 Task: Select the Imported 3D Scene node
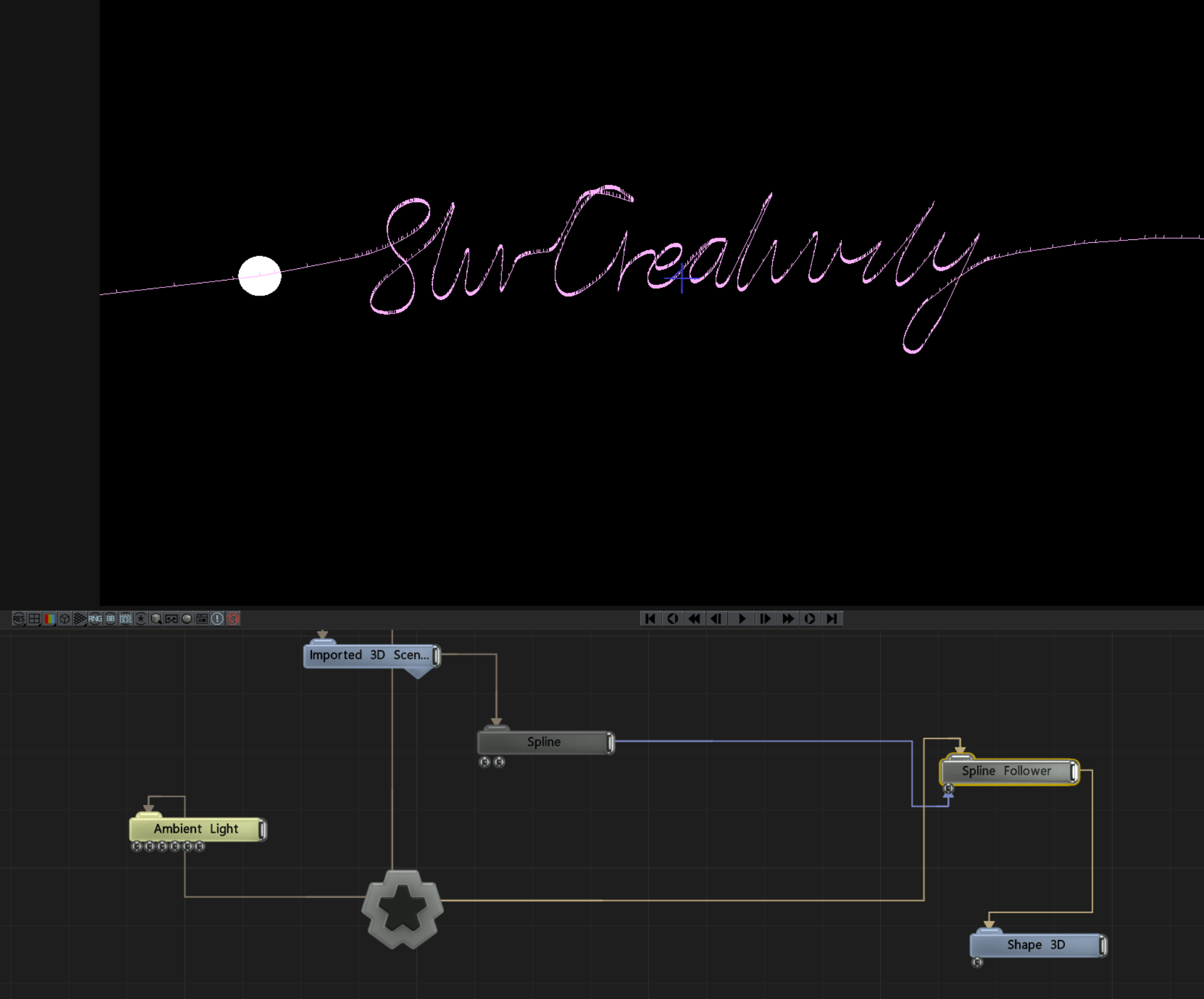(372, 655)
